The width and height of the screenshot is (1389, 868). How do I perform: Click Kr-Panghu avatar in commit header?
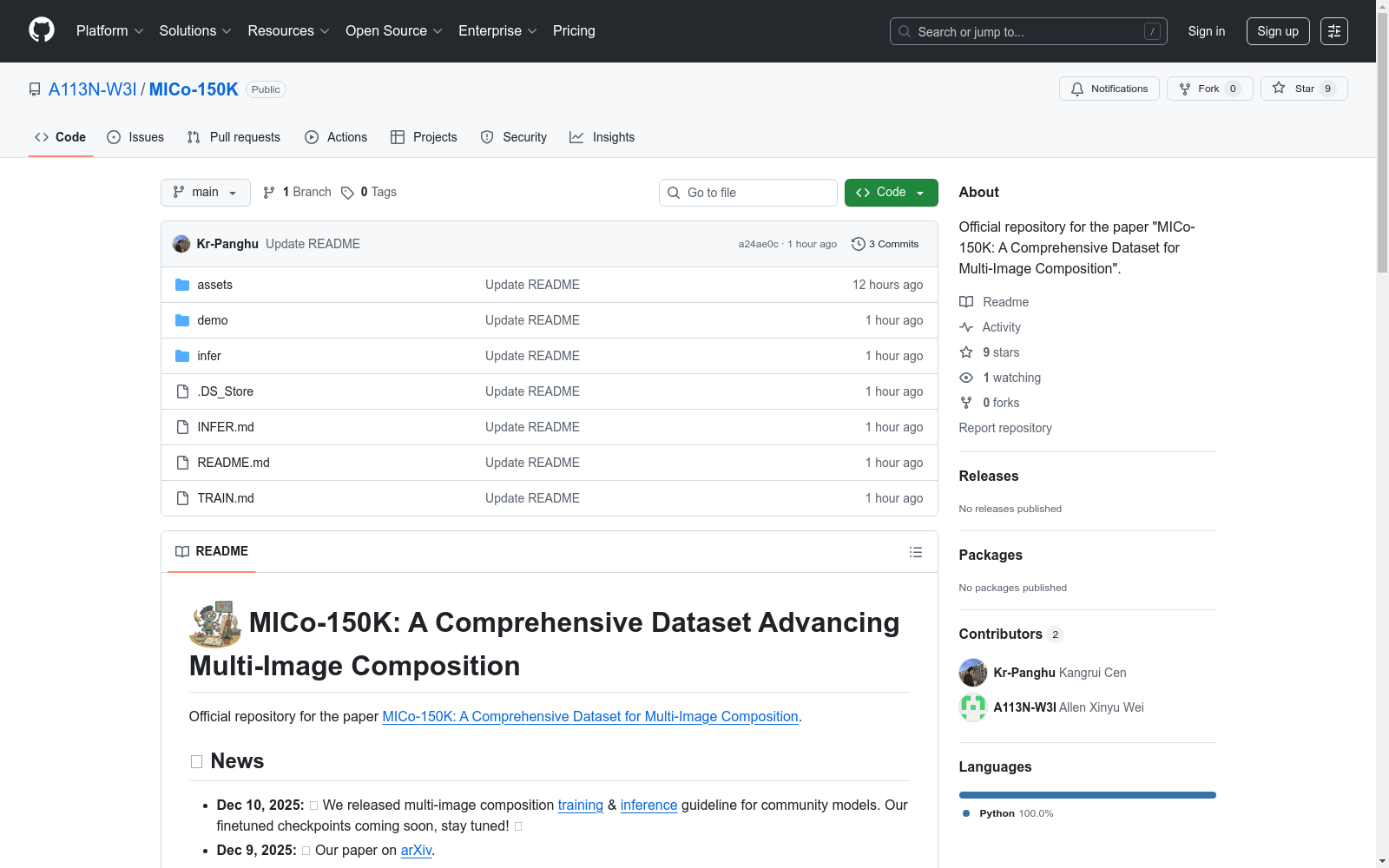point(181,244)
